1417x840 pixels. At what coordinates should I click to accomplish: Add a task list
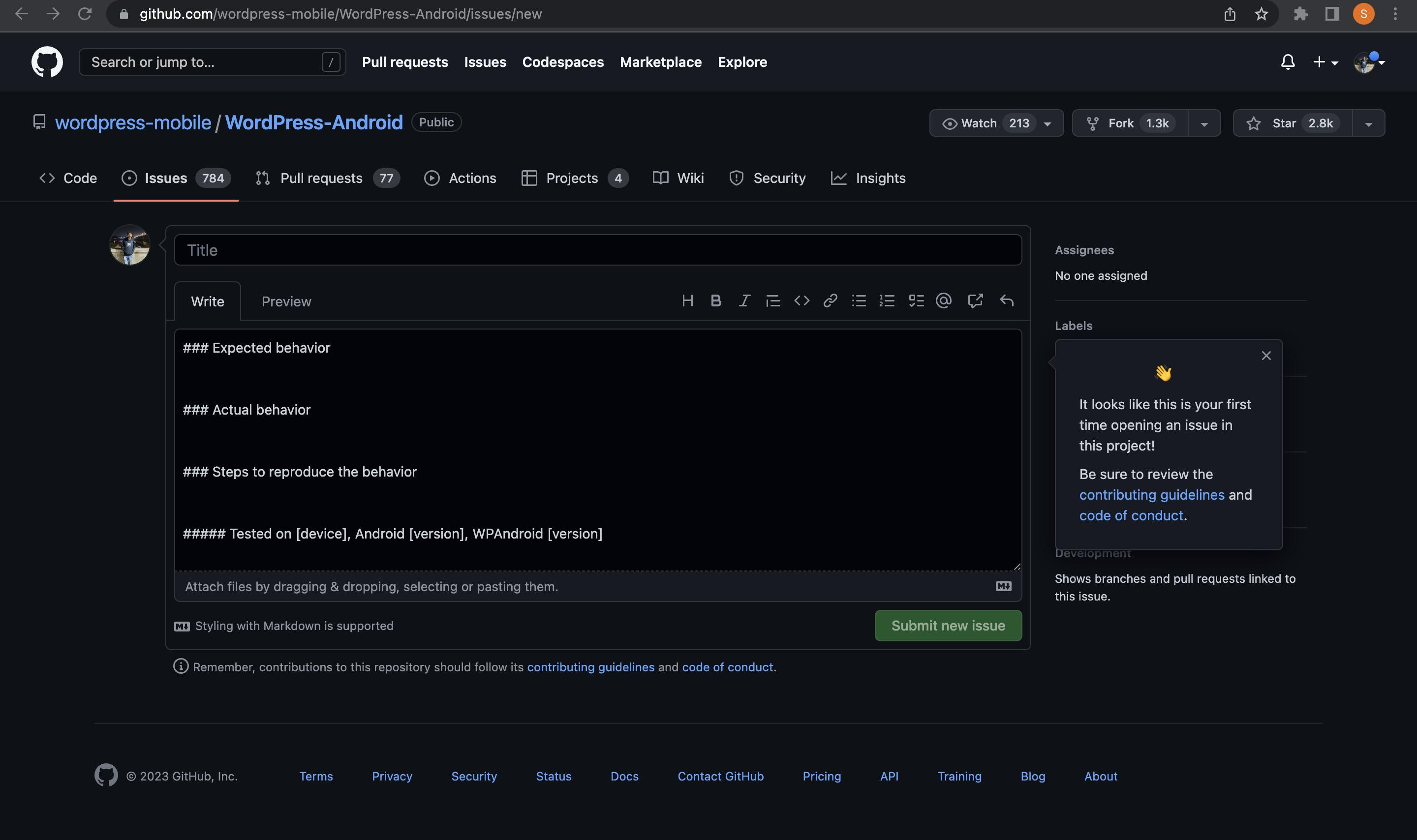pyautogui.click(x=916, y=300)
